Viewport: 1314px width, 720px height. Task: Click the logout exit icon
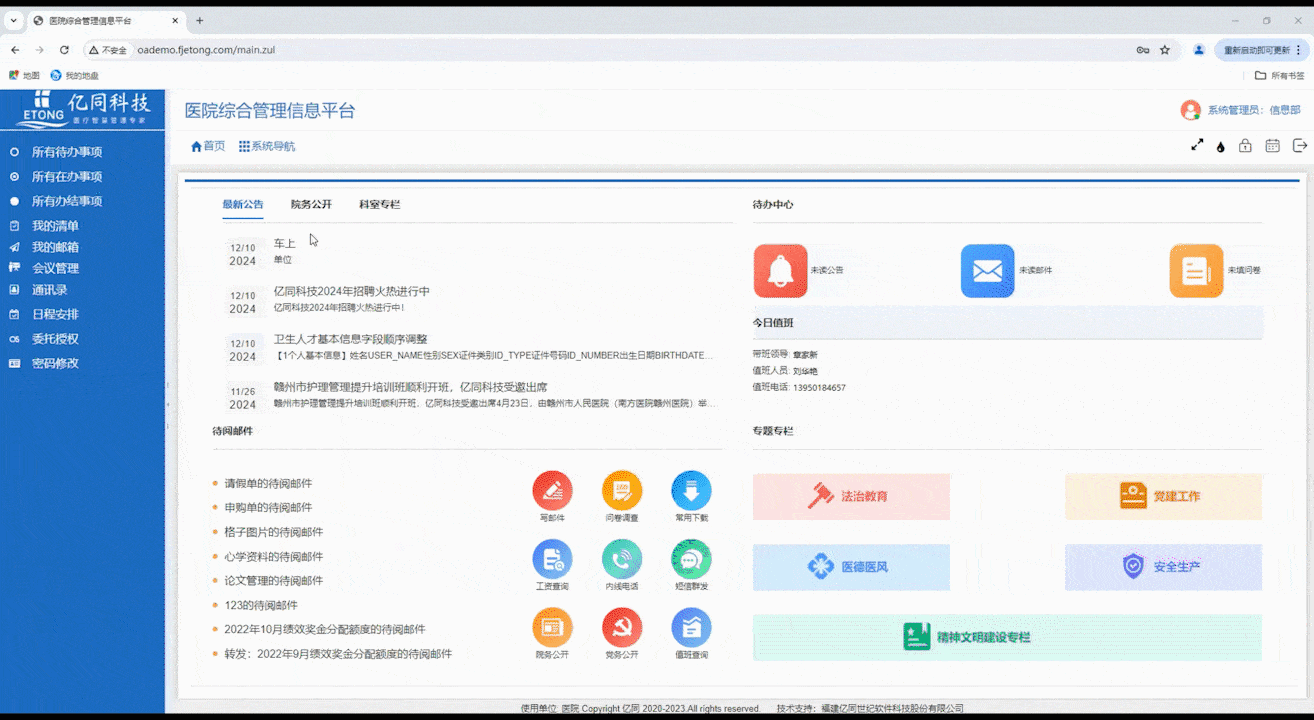(1300, 146)
